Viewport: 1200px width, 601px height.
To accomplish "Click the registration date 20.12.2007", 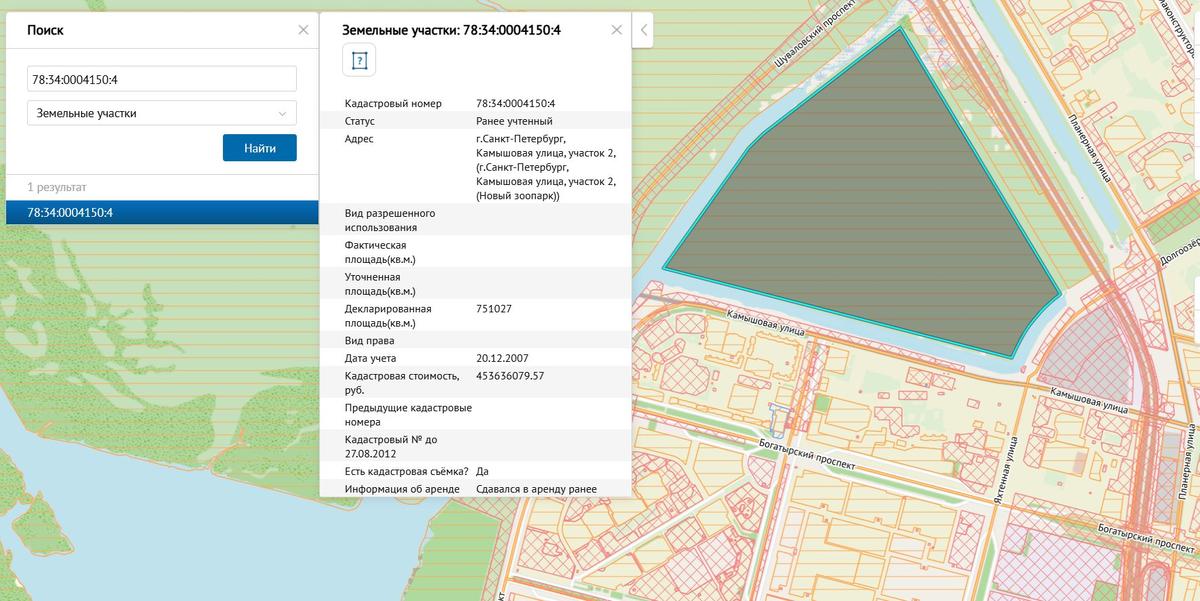I will [x=503, y=358].
